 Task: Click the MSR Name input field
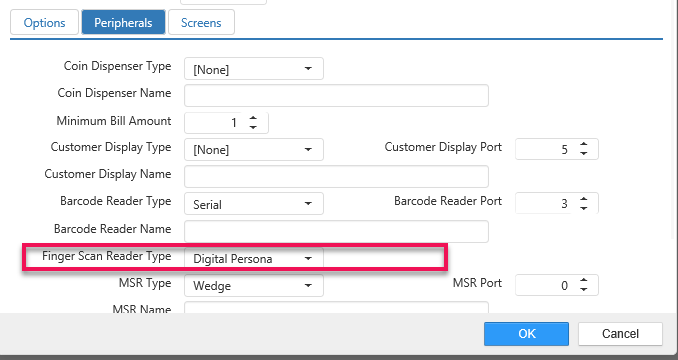(336, 307)
